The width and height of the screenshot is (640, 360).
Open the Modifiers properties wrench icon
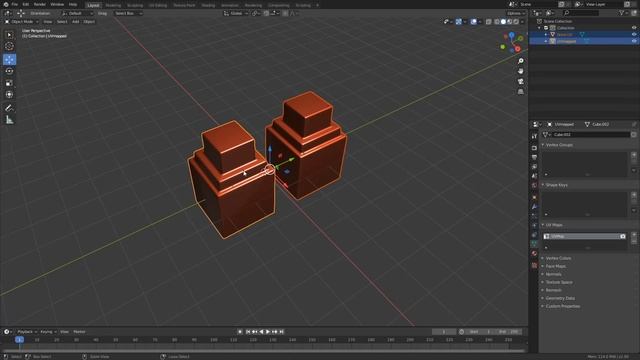[534, 207]
